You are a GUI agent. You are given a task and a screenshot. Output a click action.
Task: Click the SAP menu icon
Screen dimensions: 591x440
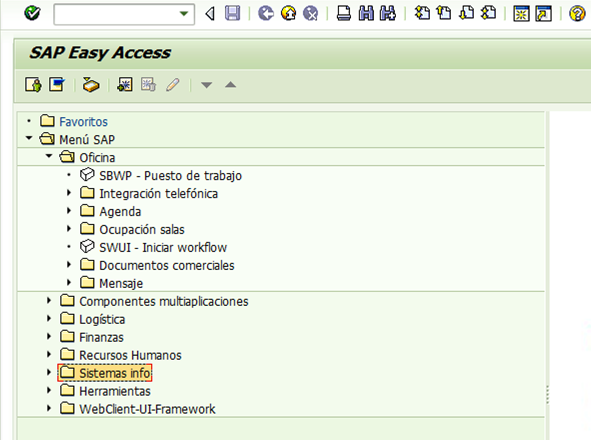click(x=57, y=84)
